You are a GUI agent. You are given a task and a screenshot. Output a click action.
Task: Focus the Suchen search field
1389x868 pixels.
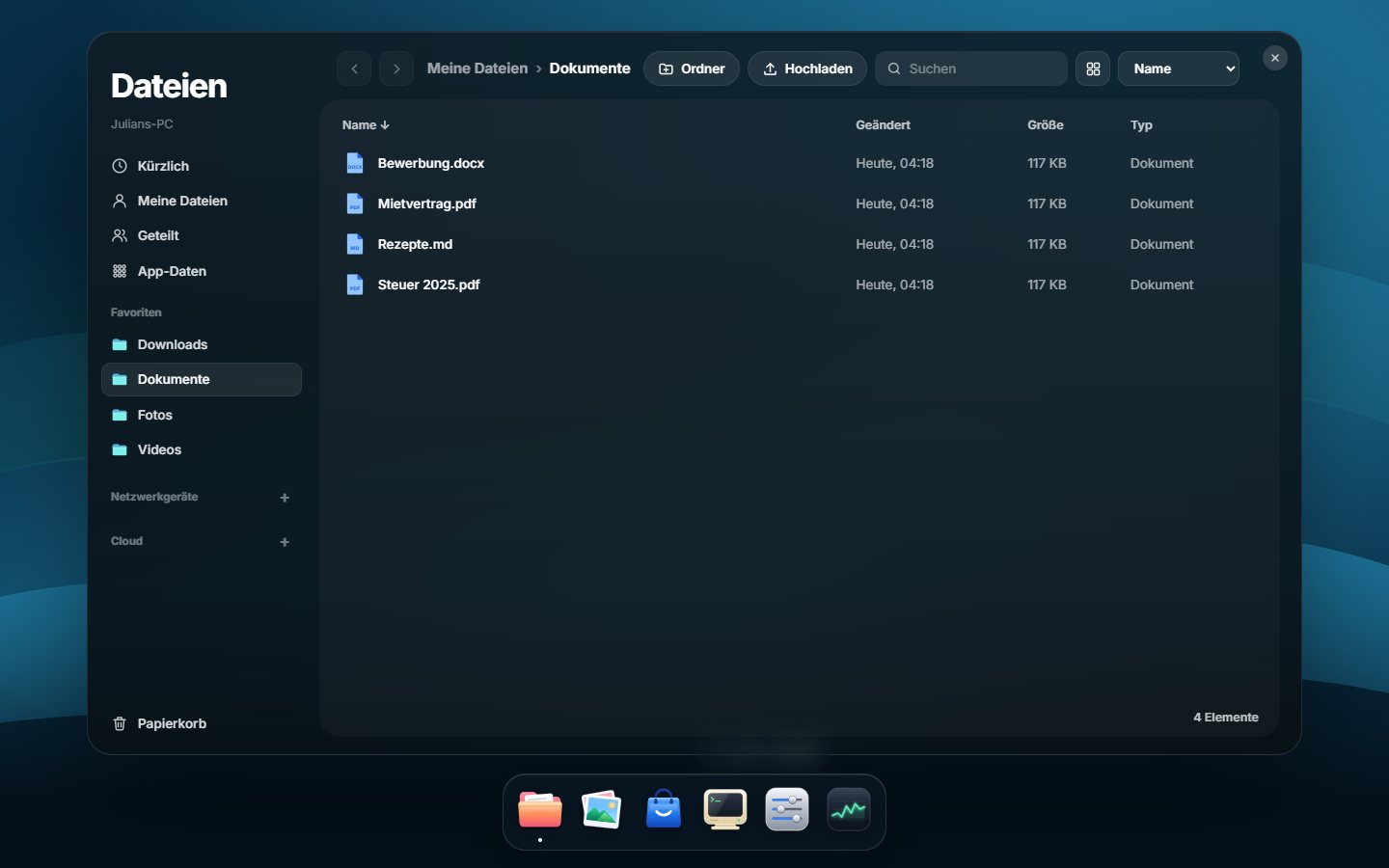(x=971, y=68)
